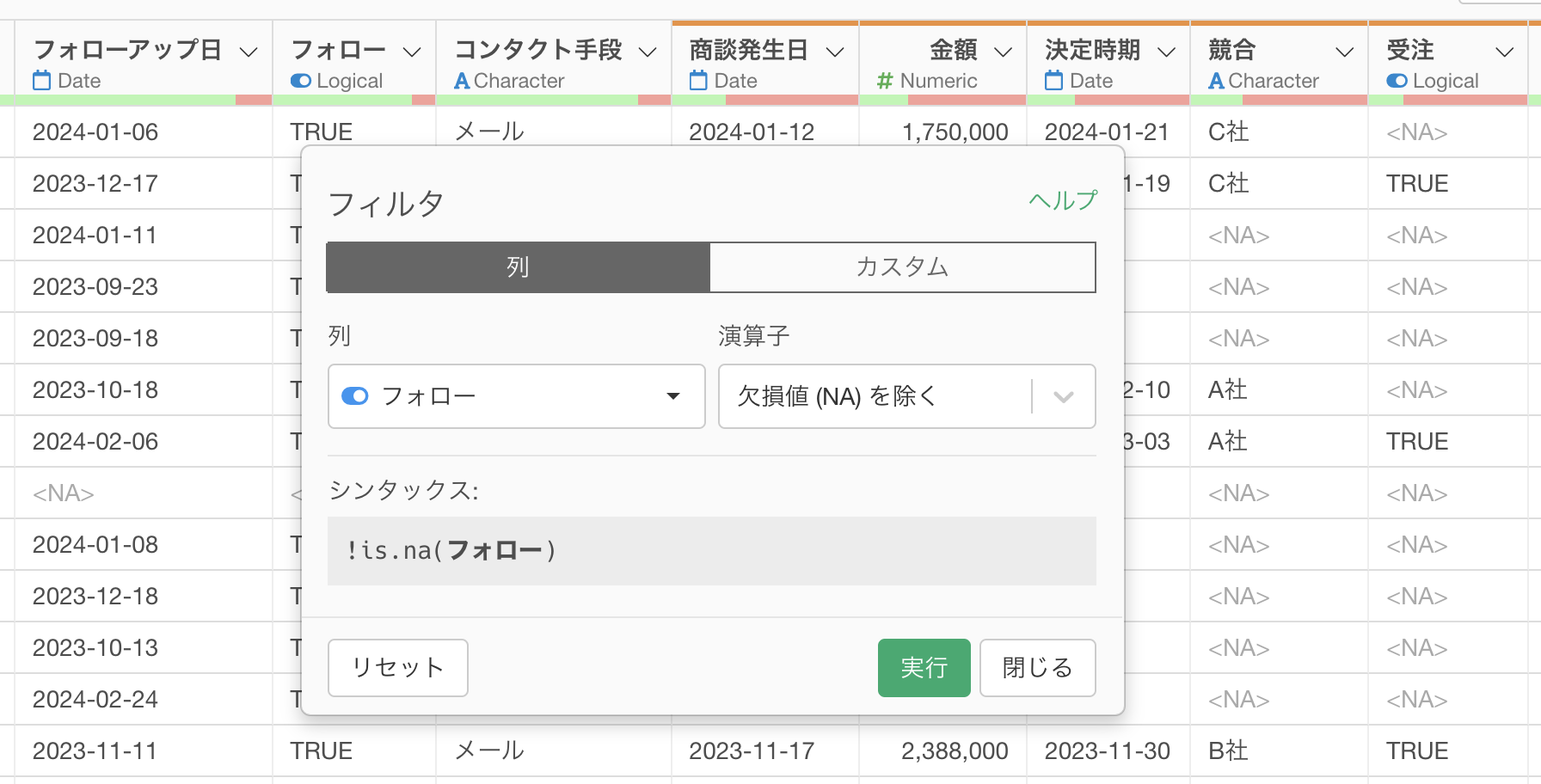The height and width of the screenshot is (784, 1541).
Task: Switch to the カスタム tab
Action: click(x=902, y=267)
